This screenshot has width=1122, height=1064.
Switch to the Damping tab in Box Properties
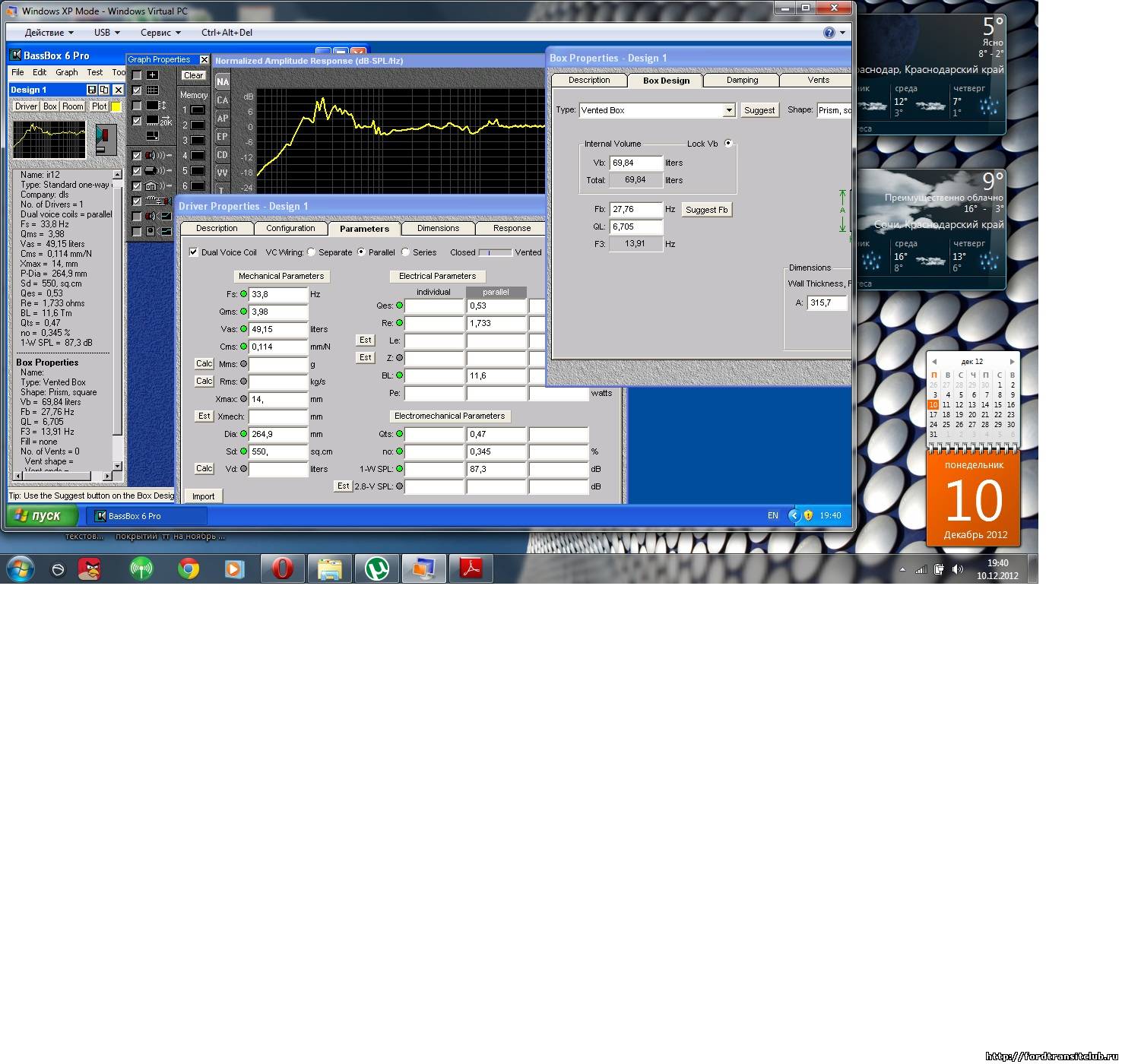coord(742,80)
